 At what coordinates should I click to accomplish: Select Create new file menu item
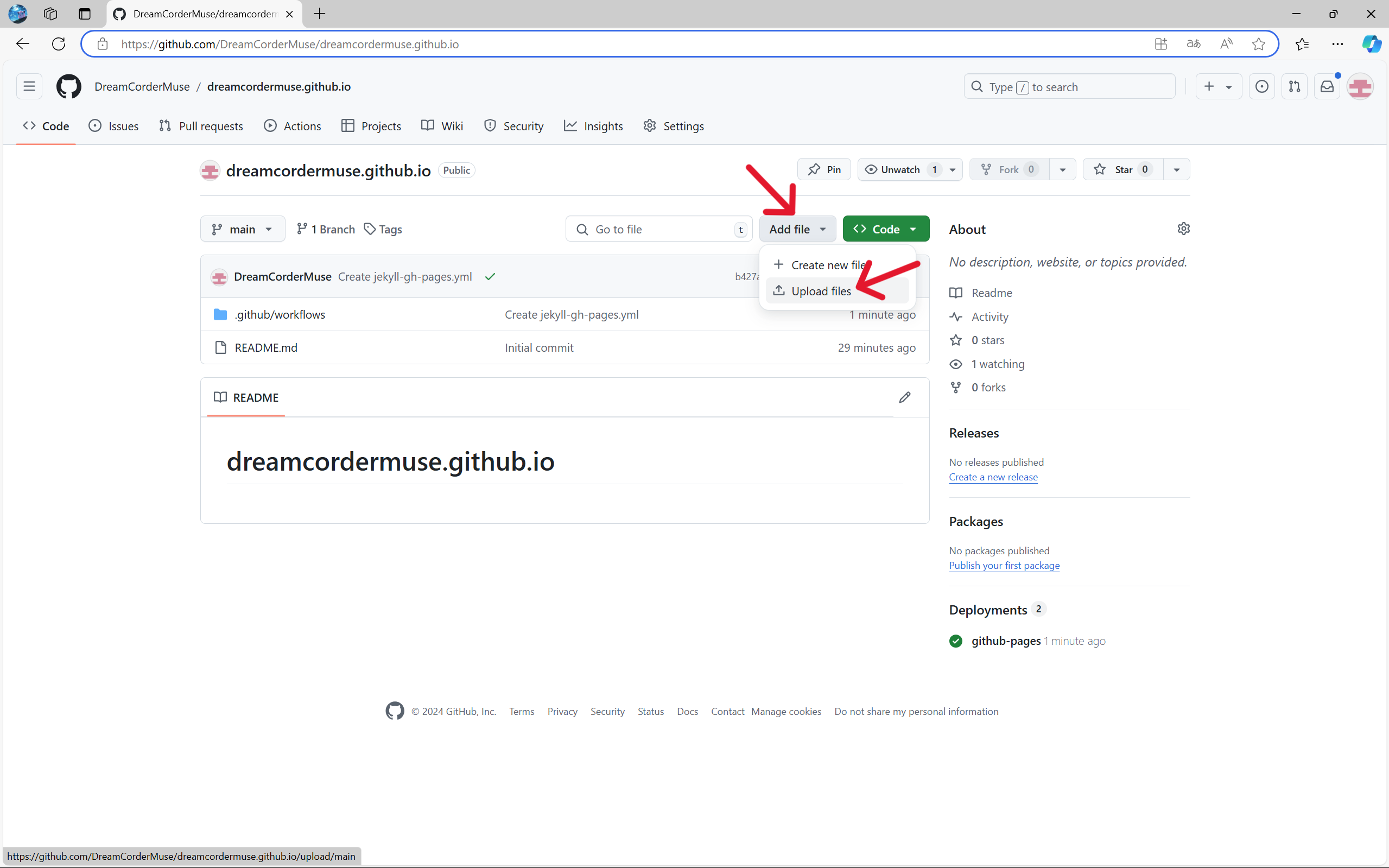(837, 265)
